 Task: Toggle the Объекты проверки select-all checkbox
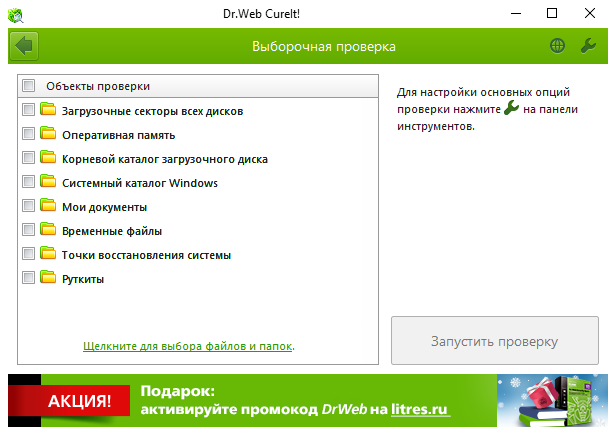pos(28,85)
